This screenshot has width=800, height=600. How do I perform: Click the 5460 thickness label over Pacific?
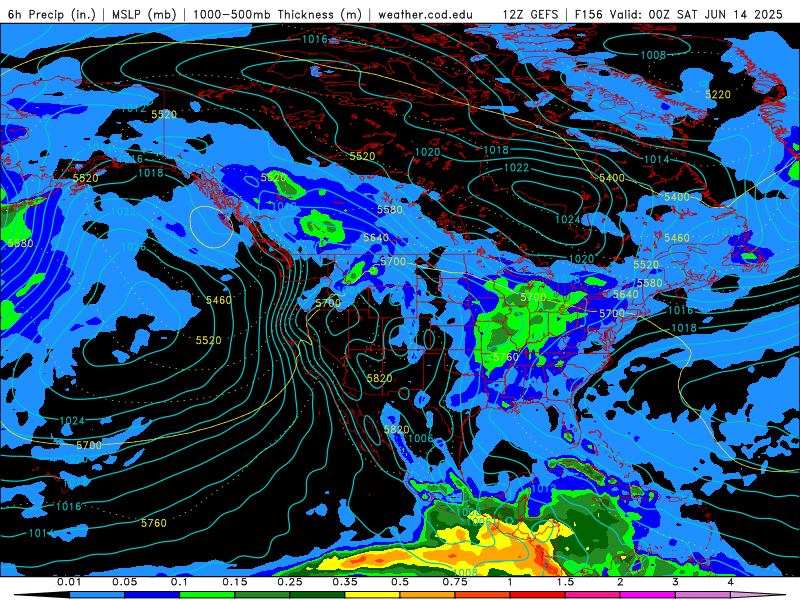pos(218,300)
